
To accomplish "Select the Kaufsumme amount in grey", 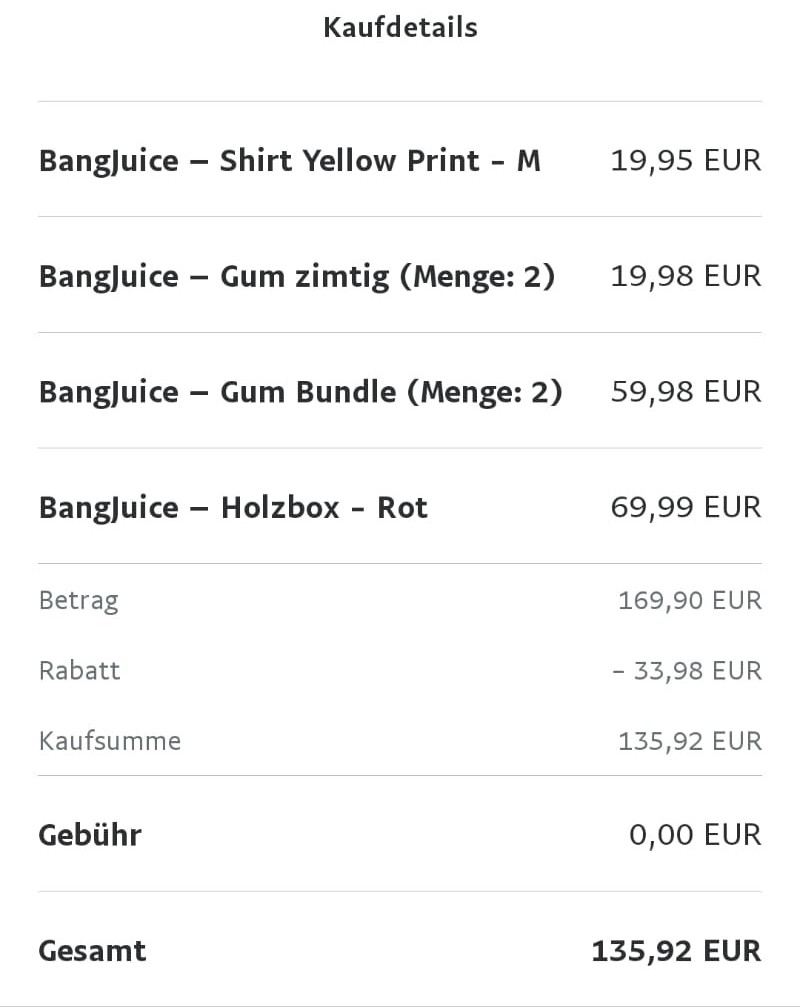I will 689,741.
